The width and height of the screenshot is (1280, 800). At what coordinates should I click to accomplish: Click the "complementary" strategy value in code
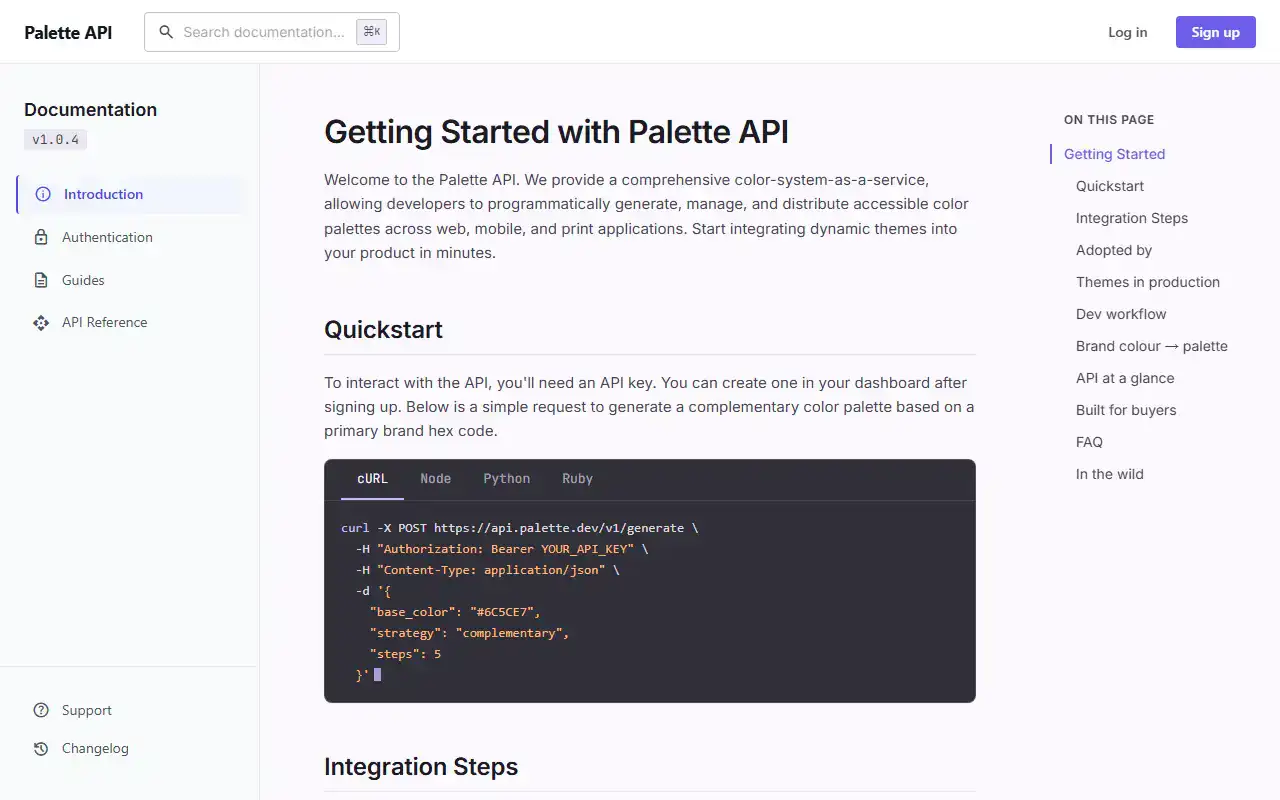point(509,633)
